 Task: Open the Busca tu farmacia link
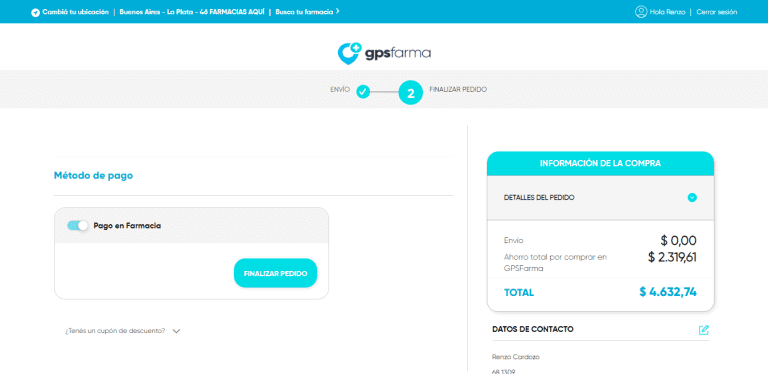[304, 12]
